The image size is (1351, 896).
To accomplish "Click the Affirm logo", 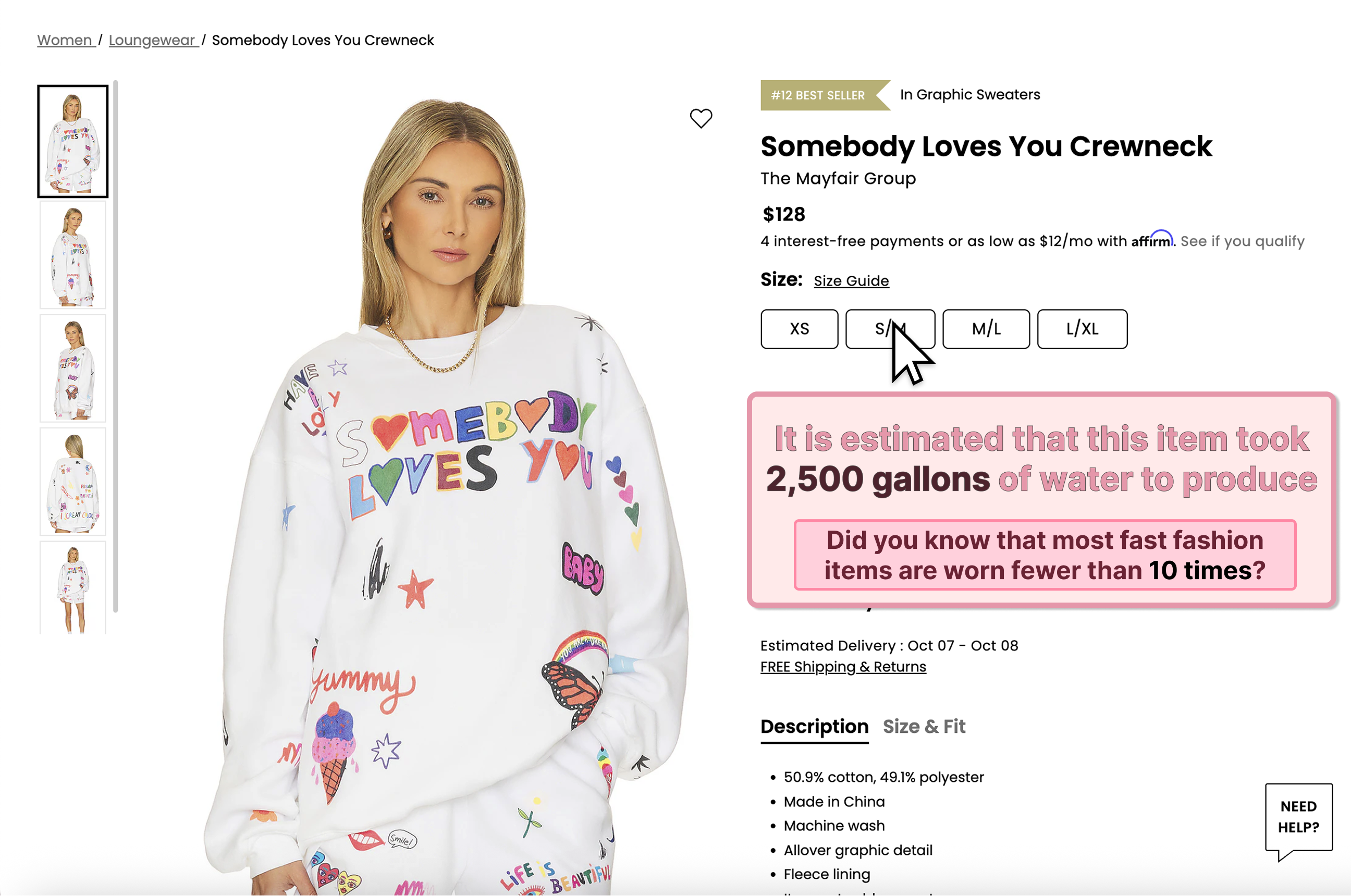I will [x=1151, y=240].
